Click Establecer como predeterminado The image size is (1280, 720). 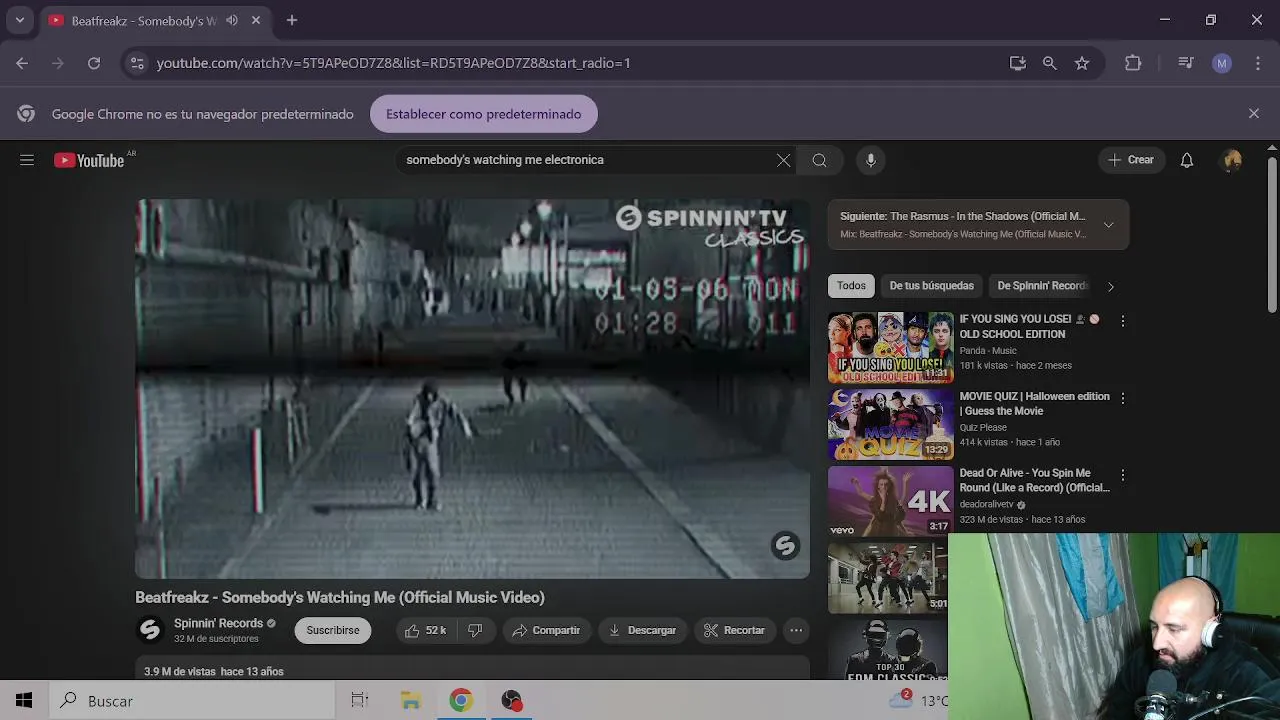[484, 114]
